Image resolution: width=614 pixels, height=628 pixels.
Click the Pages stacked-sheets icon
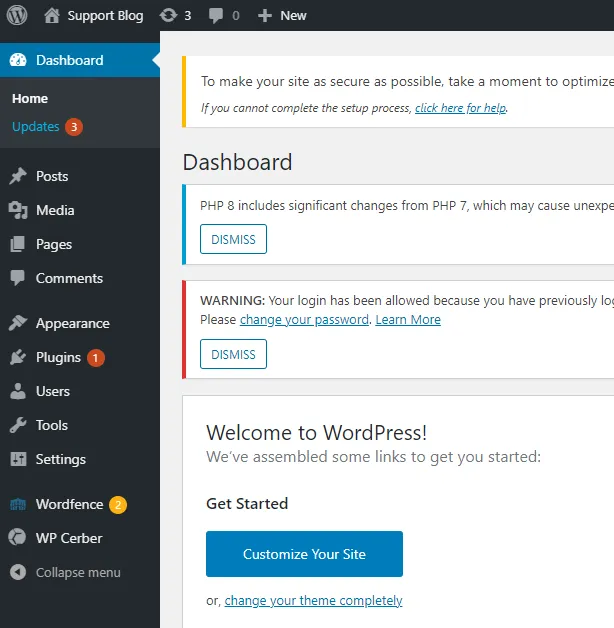click(18, 244)
